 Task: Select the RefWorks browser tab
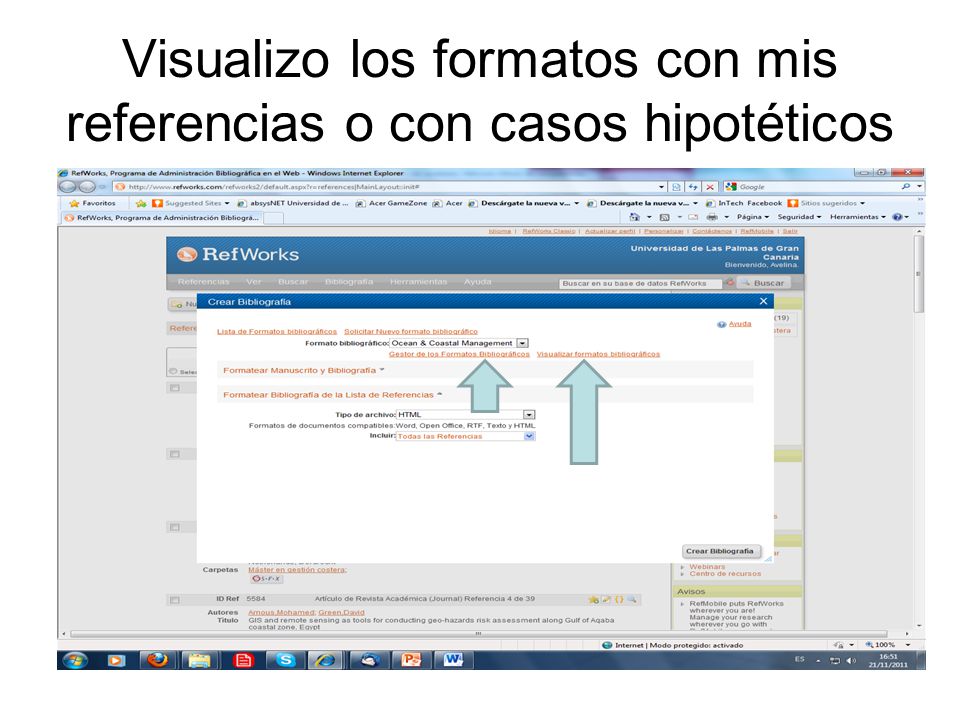[x=162, y=217]
